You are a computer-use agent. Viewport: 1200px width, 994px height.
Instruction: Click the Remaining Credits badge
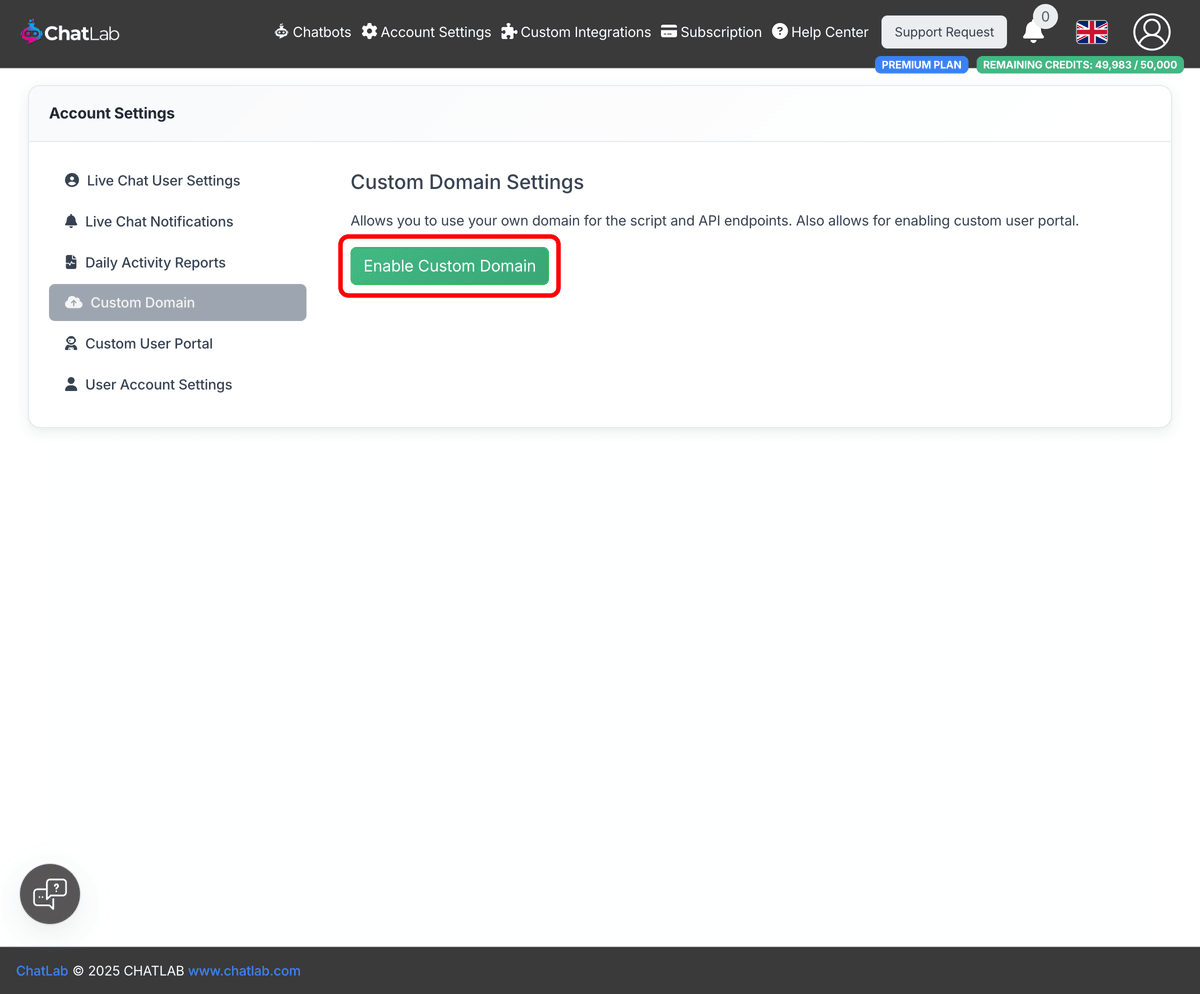coord(1080,64)
